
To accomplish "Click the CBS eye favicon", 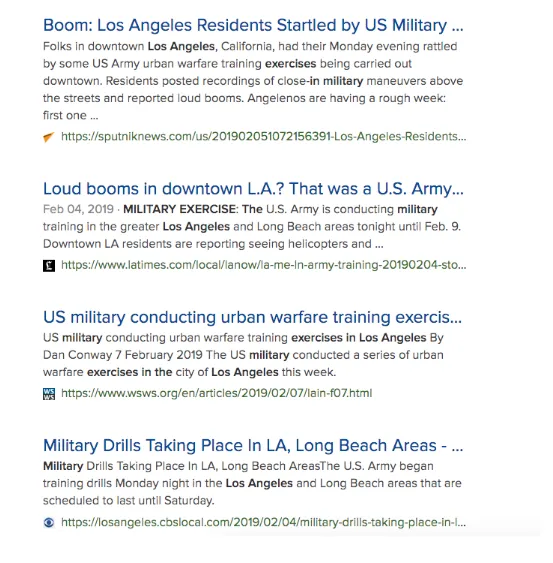I will [x=49, y=522].
